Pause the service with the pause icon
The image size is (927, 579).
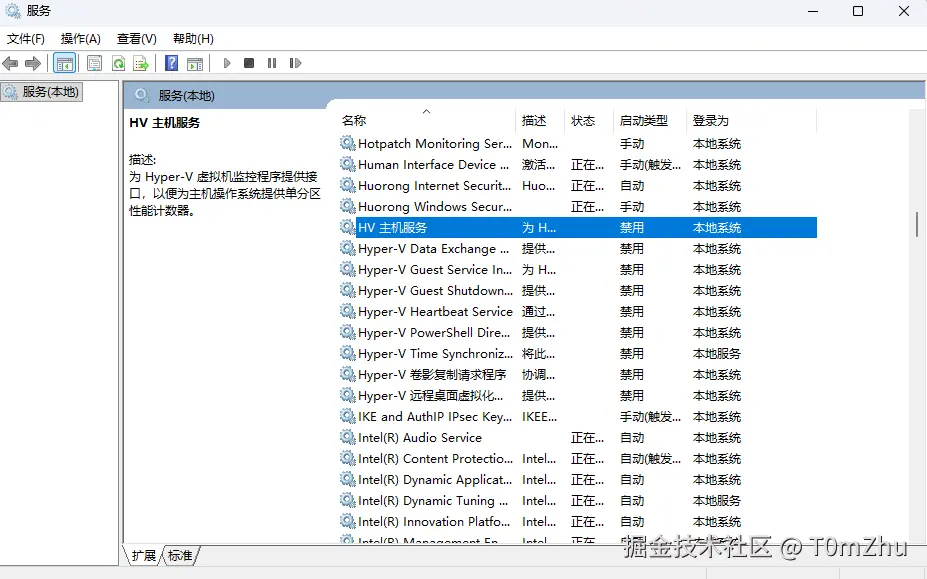pos(272,63)
